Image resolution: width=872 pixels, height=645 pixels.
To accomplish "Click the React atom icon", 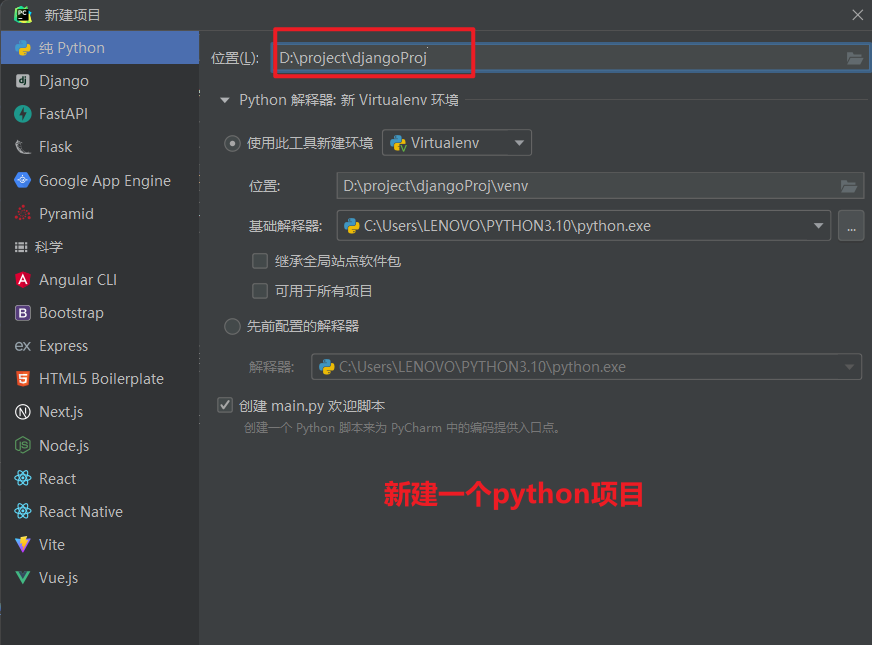I will [23, 478].
